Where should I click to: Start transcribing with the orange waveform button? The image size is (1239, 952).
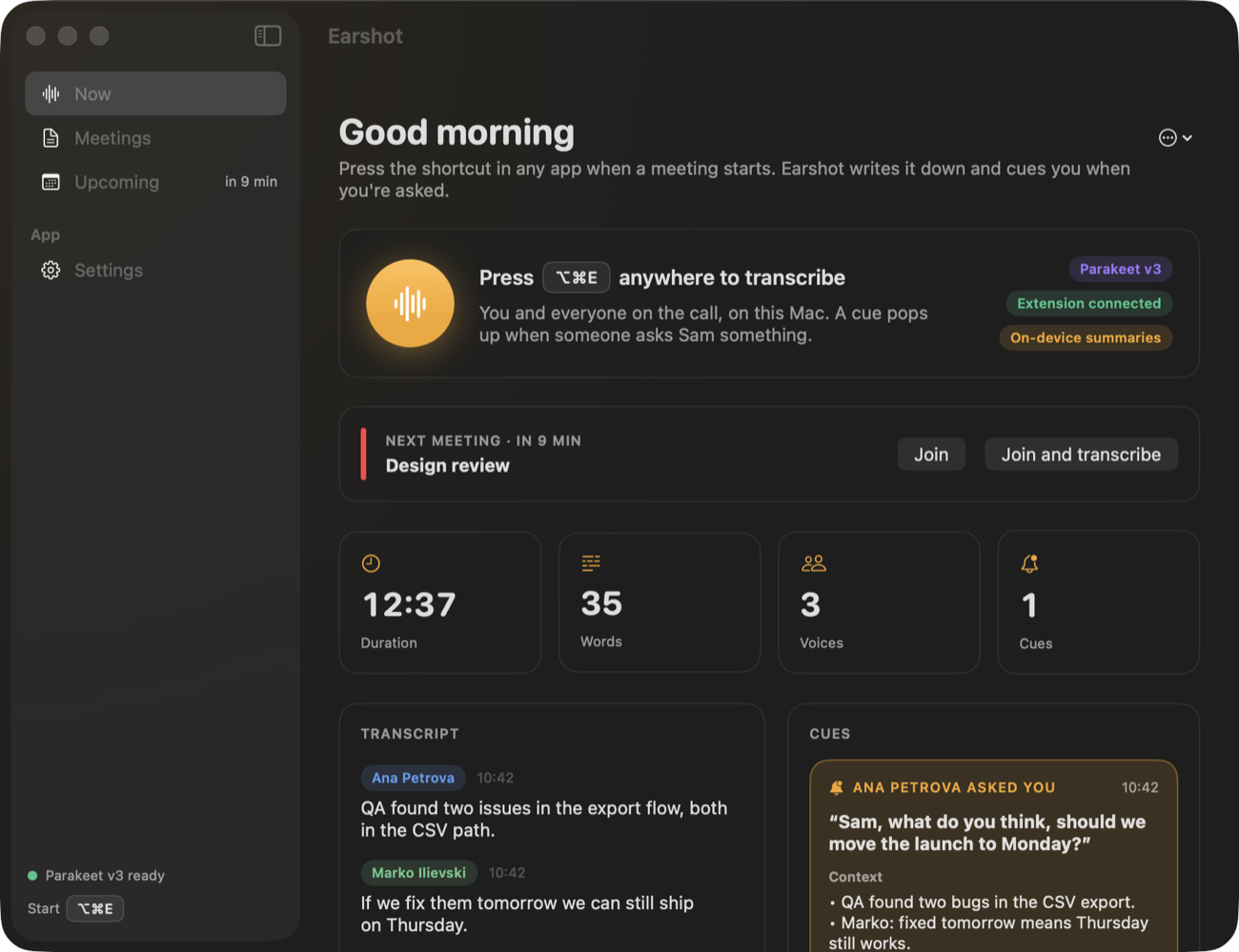[410, 303]
